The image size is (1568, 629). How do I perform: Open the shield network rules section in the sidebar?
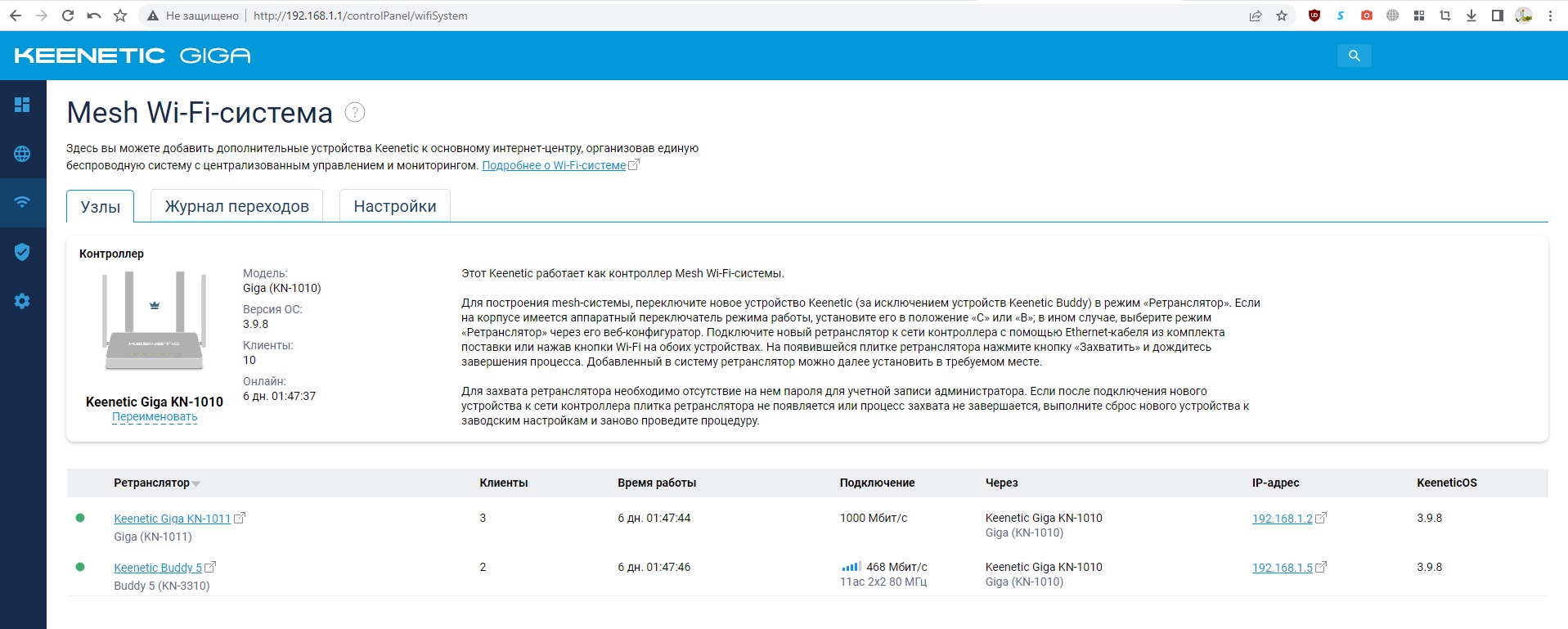coord(22,252)
